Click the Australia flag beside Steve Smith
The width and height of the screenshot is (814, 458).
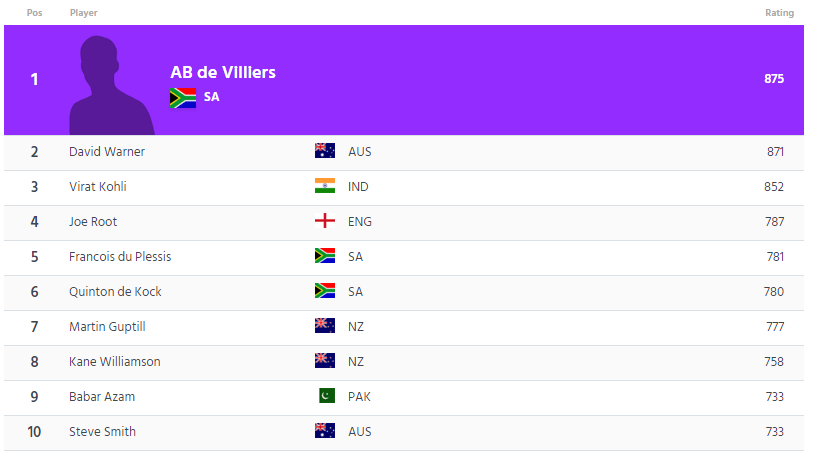point(325,431)
